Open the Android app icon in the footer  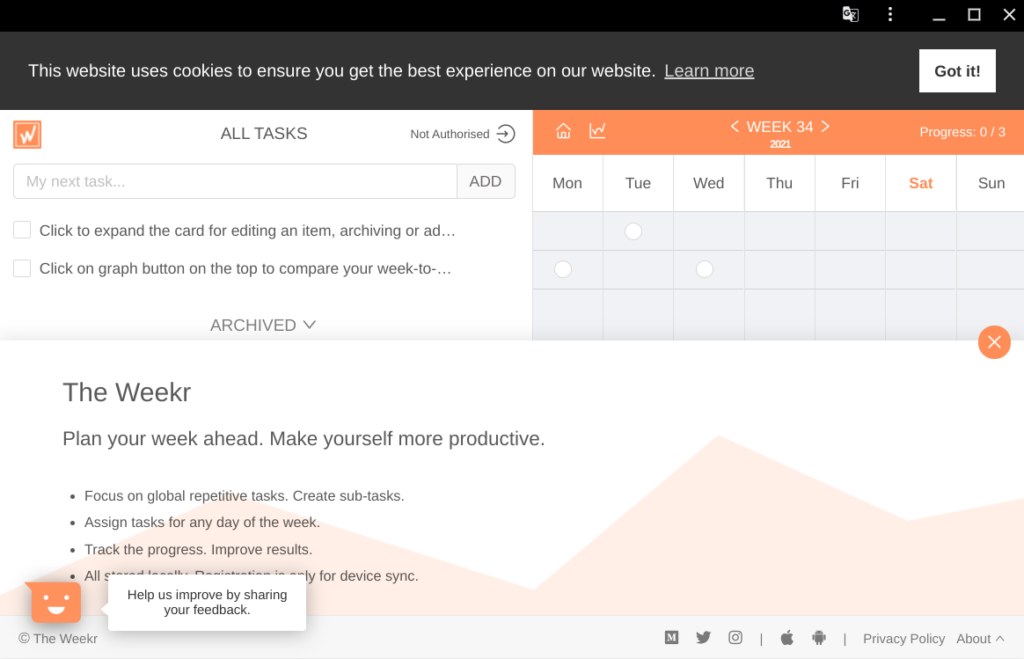tap(819, 637)
